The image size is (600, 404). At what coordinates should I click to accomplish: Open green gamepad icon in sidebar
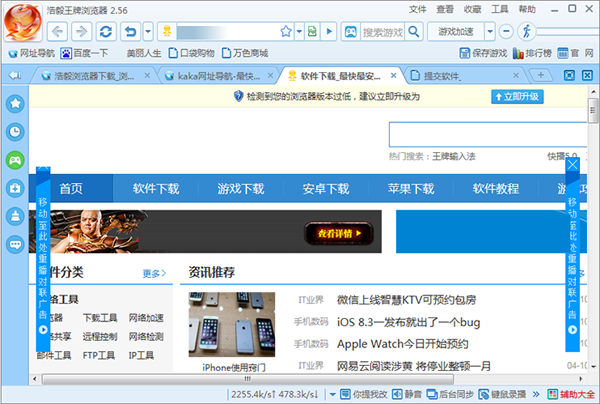[x=15, y=160]
